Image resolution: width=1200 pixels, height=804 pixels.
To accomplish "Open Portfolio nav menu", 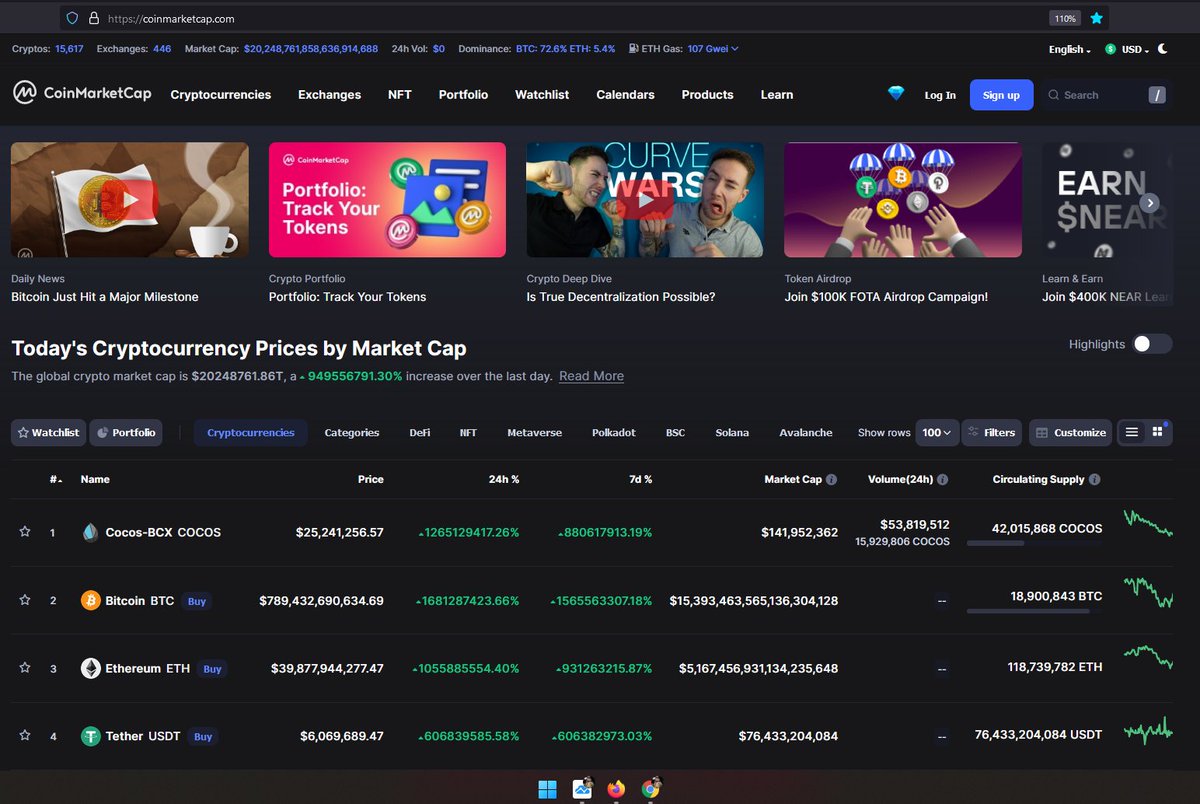I will coord(463,94).
